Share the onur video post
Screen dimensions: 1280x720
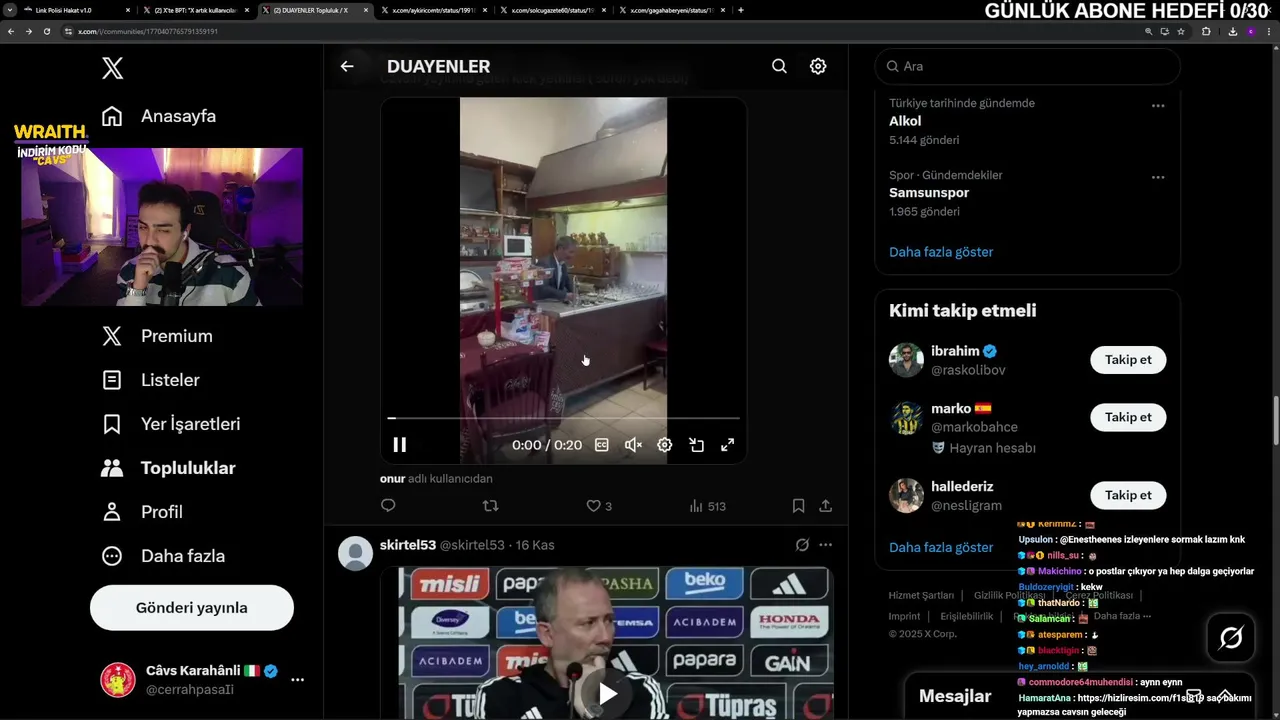pos(826,506)
